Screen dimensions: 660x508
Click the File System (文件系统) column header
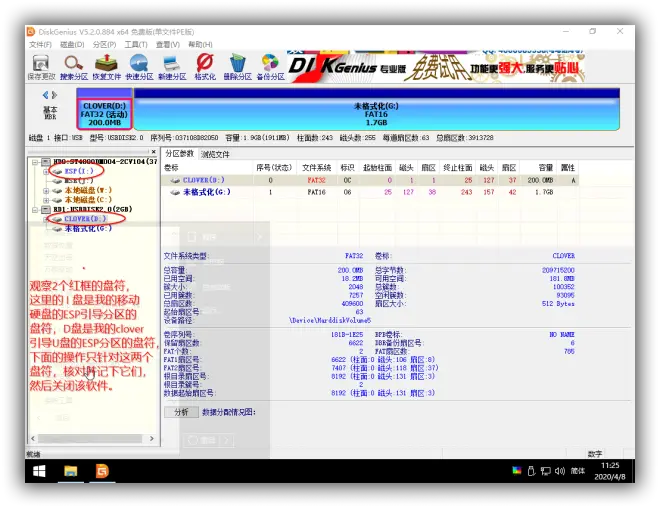[x=317, y=168]
